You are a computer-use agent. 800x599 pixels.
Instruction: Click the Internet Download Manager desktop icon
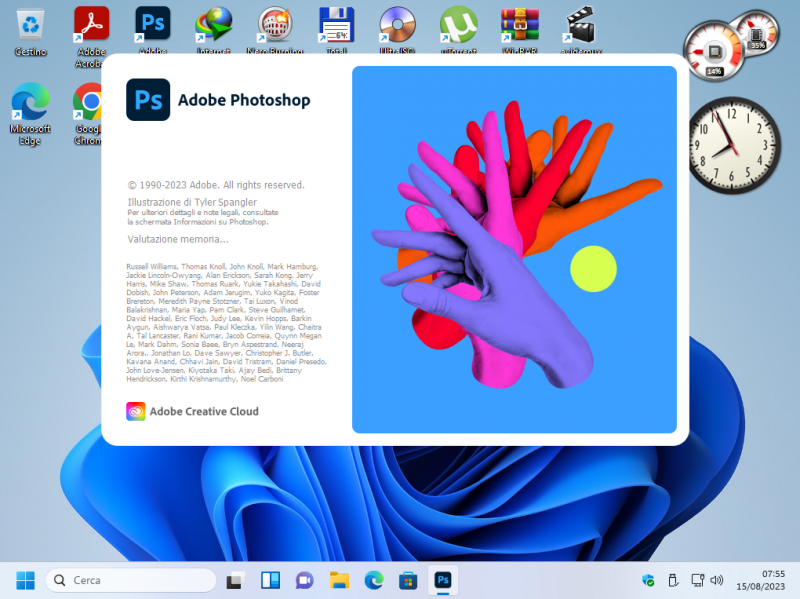(x=213, y=25)
